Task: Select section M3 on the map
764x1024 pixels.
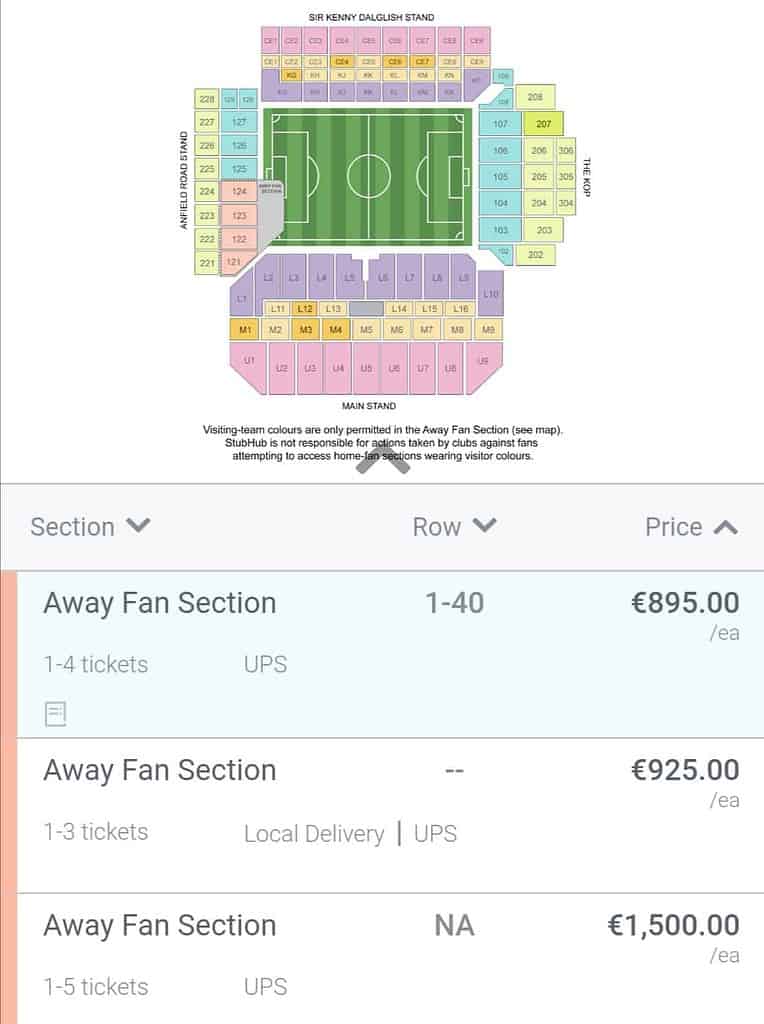Action: 306,330
